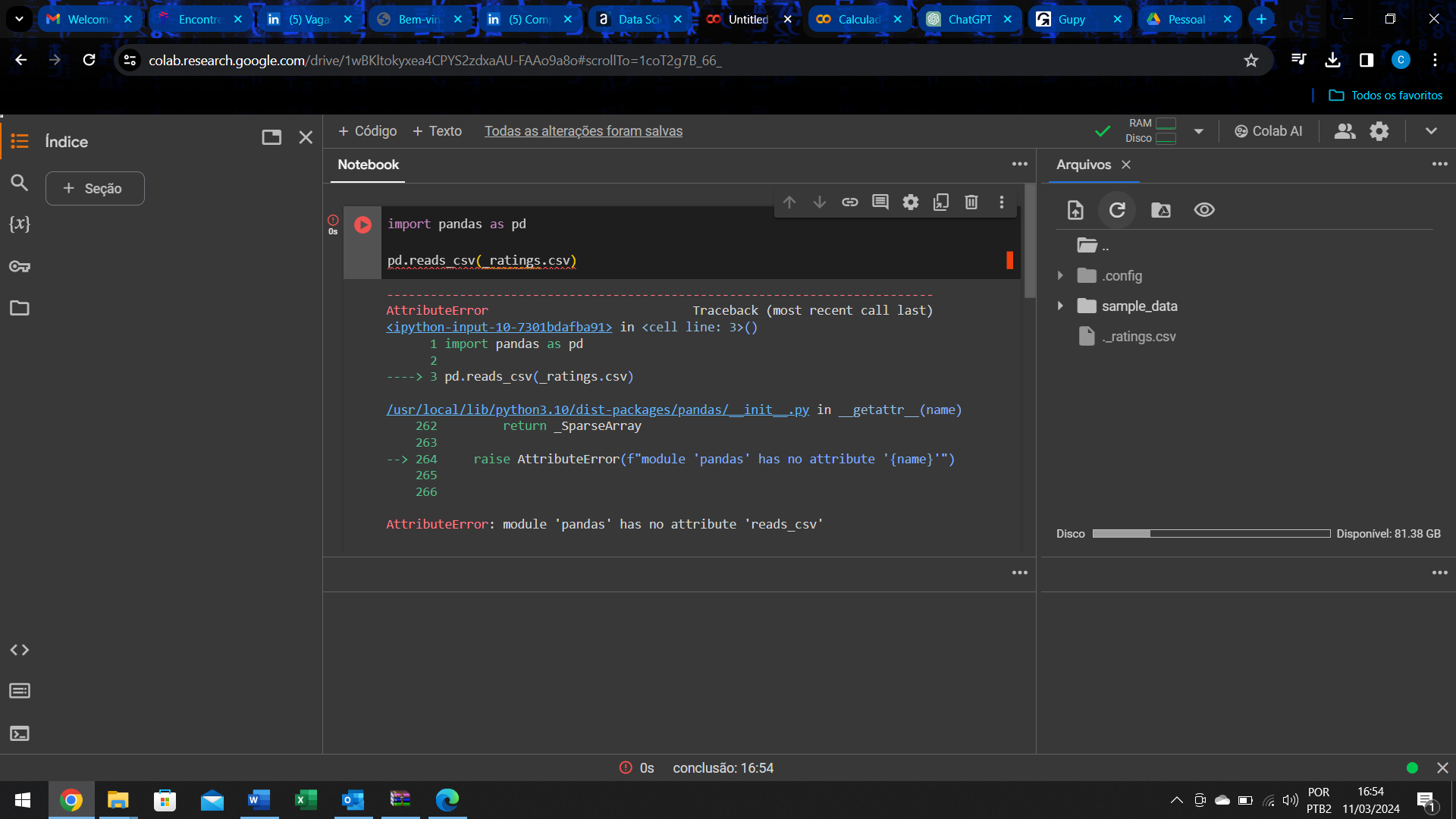Viewport: 1456px width, 819px height.
Task: Close the Índice side panel
Action: [x=306, y=137]
